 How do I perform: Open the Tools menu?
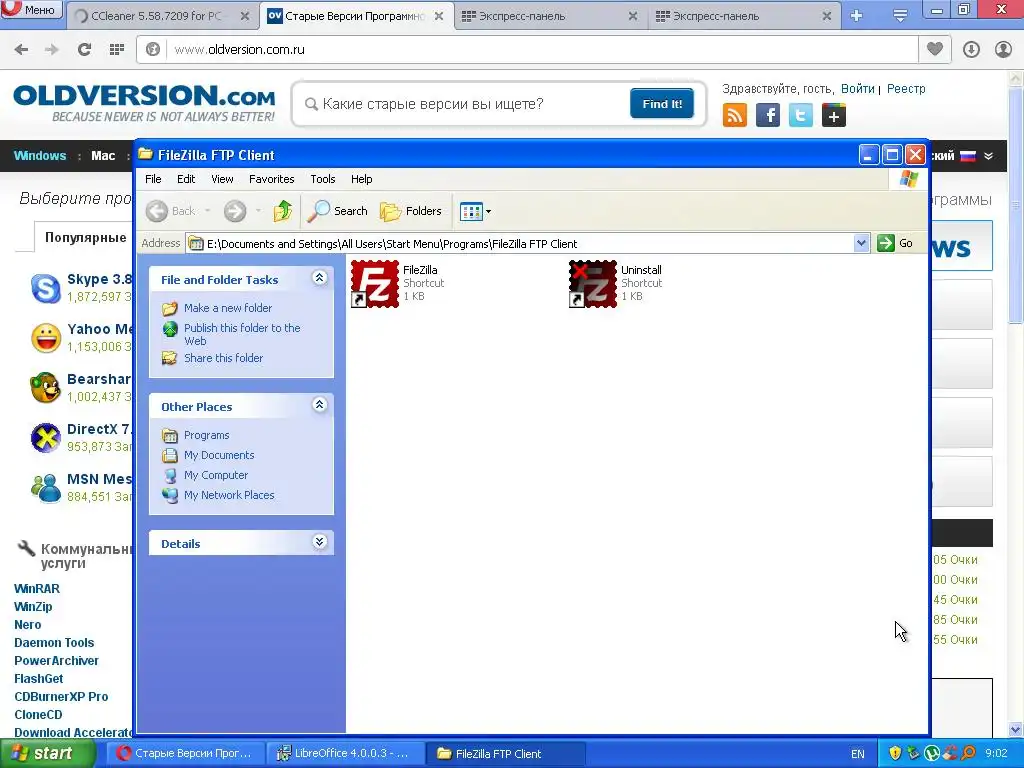click(323, 179)
